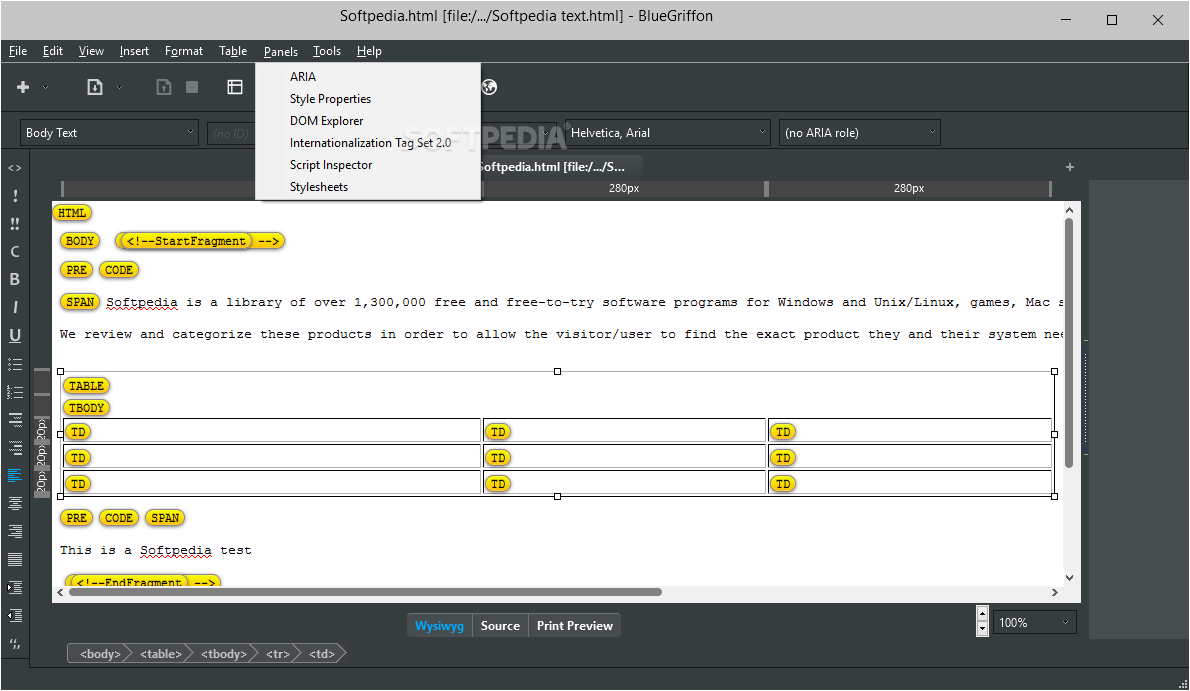Open the (no ARIA role) dropdown

coord(860,133)
